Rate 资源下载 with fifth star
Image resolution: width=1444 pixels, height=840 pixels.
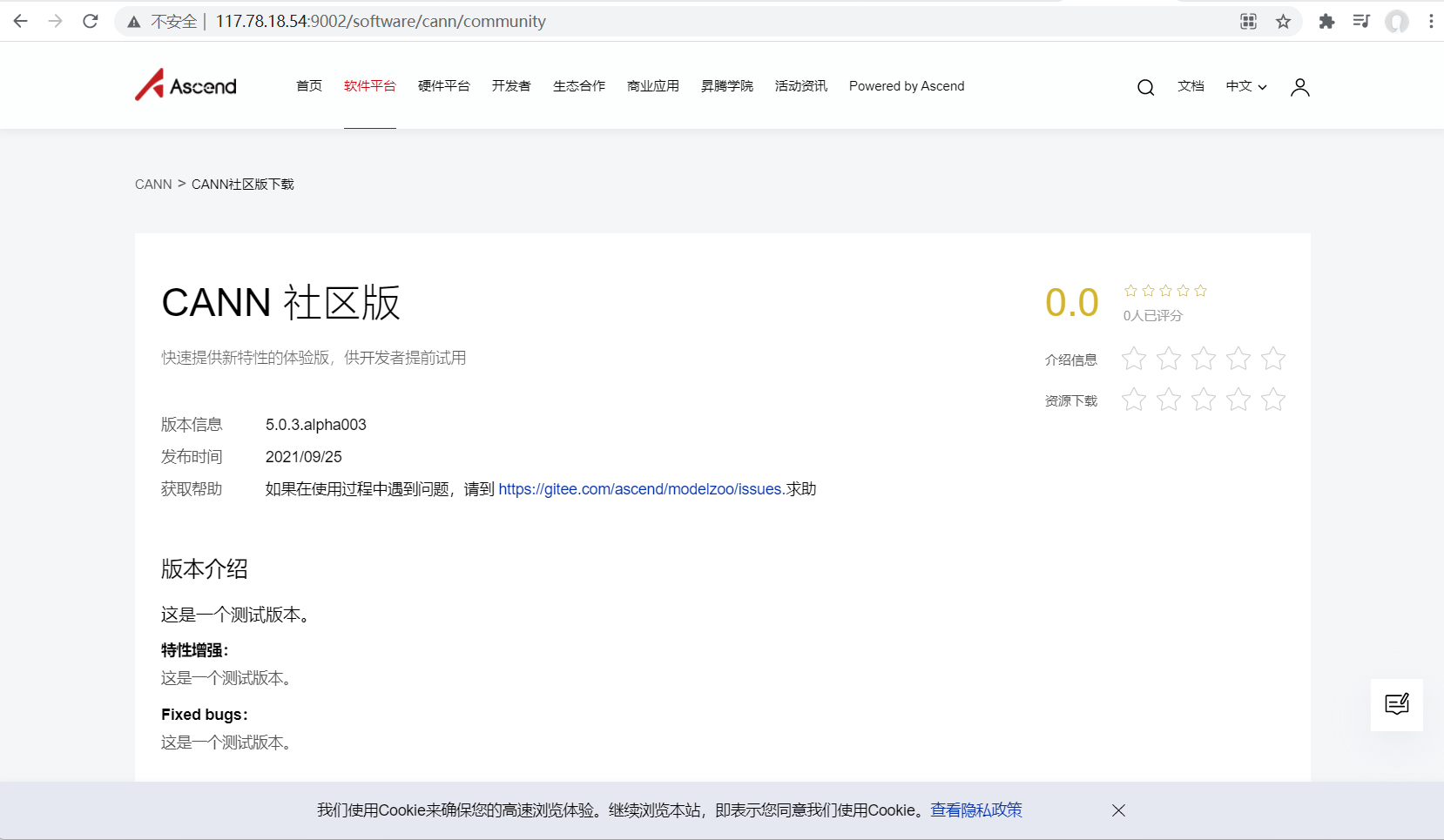click(1273, 400)
